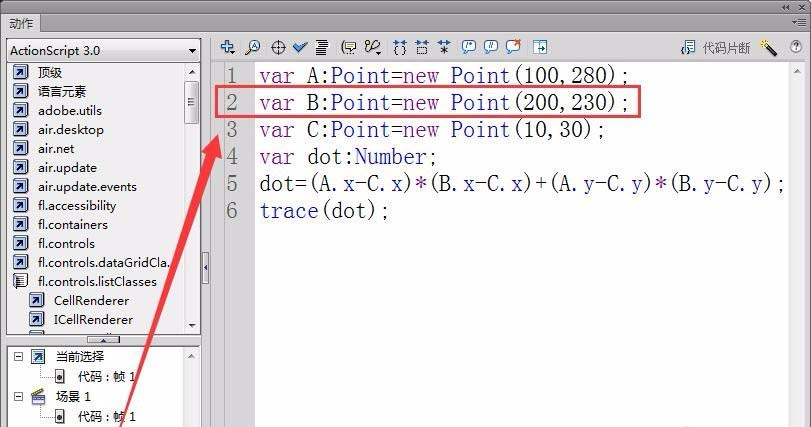This screenshot has width=811, height=427.
Task: Collapse the 当前选择 node in script navigator
Action: coord(19,356)
